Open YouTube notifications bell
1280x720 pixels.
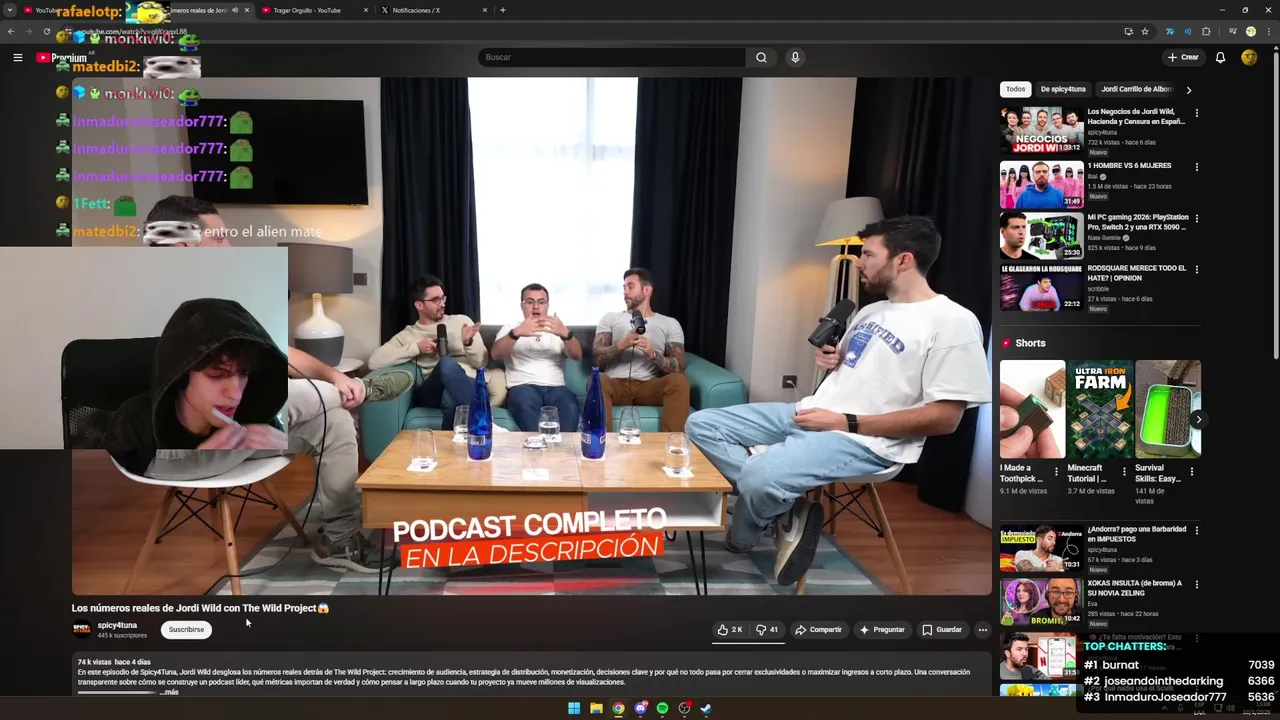point(1220,57)
